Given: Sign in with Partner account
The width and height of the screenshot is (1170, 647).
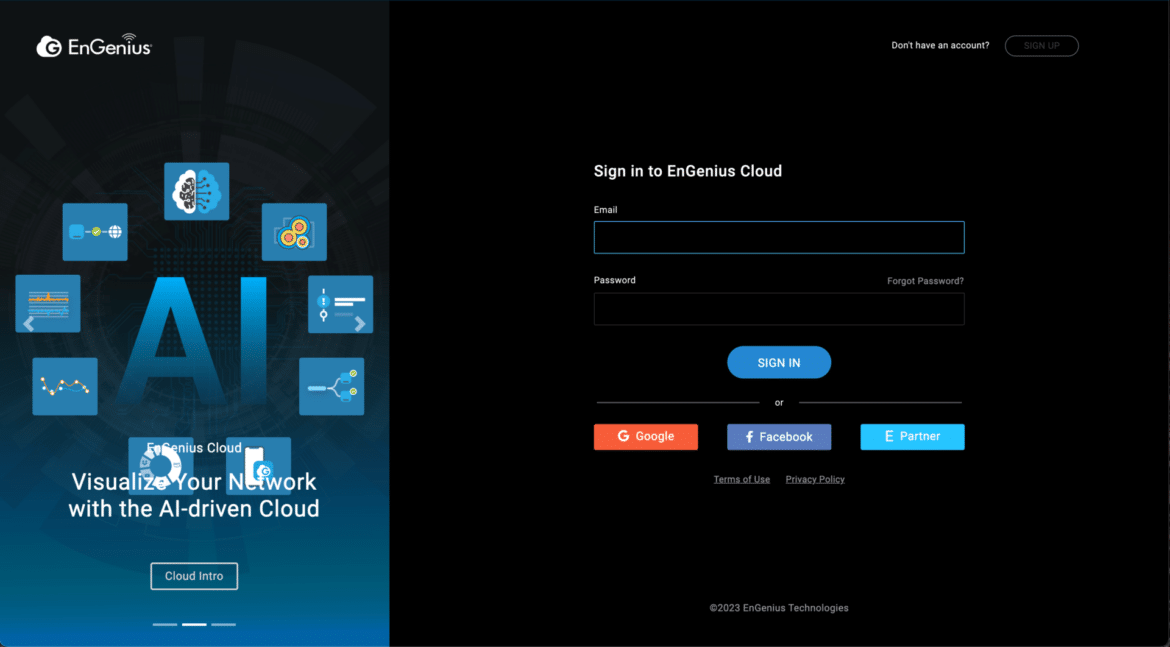Looking at the screenshot, I should pyautogui.click(x=913, y=437).
